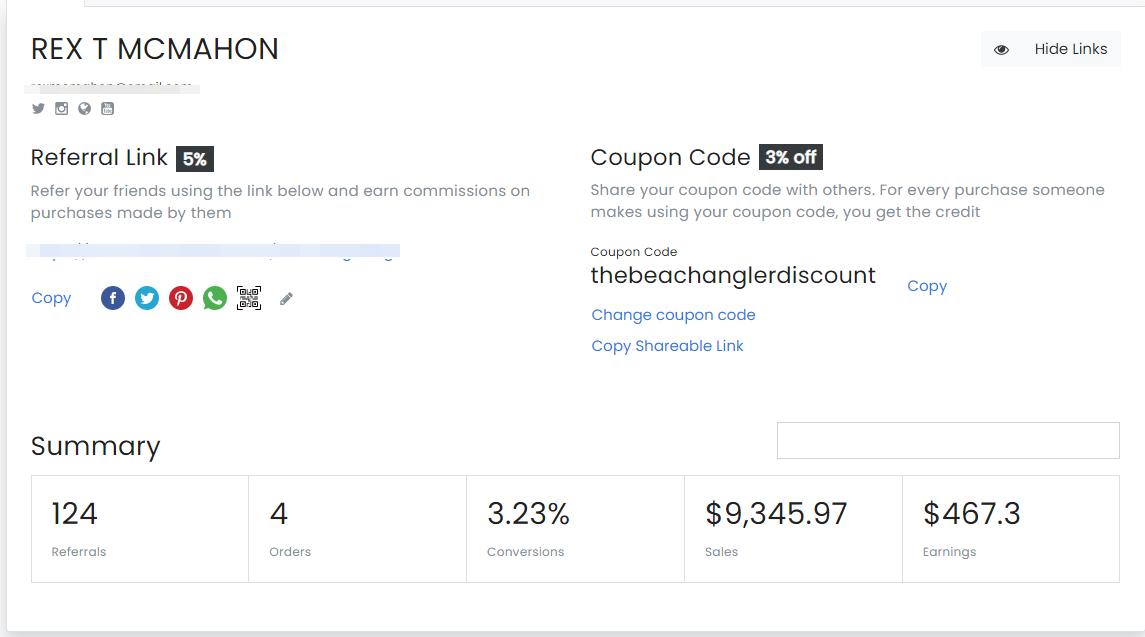Copy the thebeachanglerdiscount coupon code
The image size is (1145, 637).
click(x=926, y=286)
